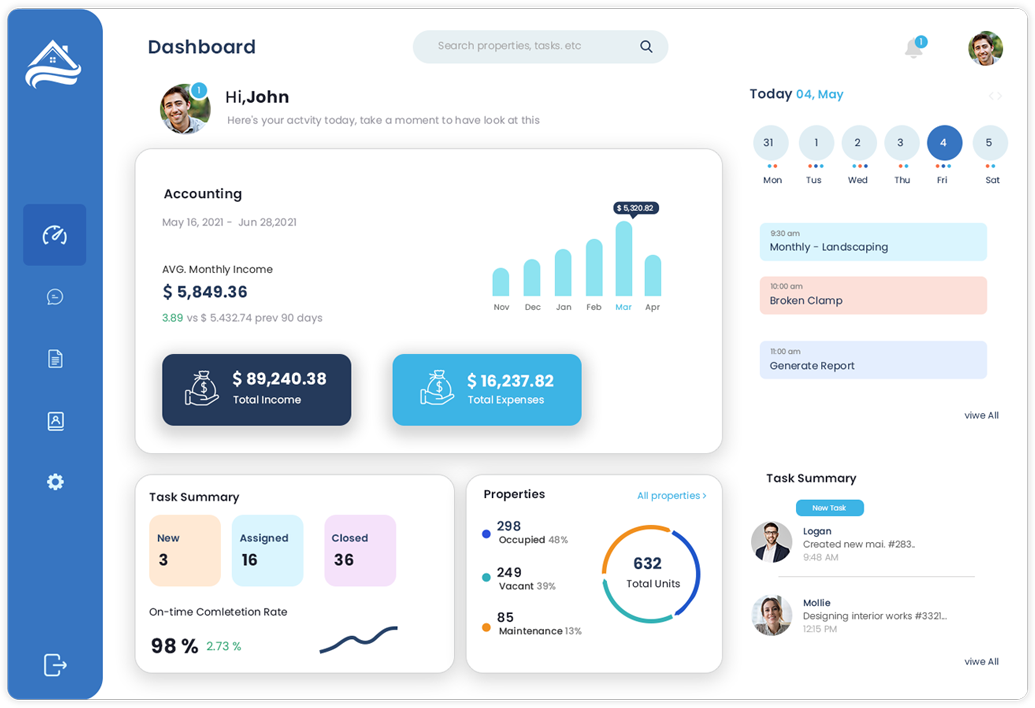The image size is (1035, 708).
Task: Select Monday 31 in the calendar row
Action: (x=770, y=142)
